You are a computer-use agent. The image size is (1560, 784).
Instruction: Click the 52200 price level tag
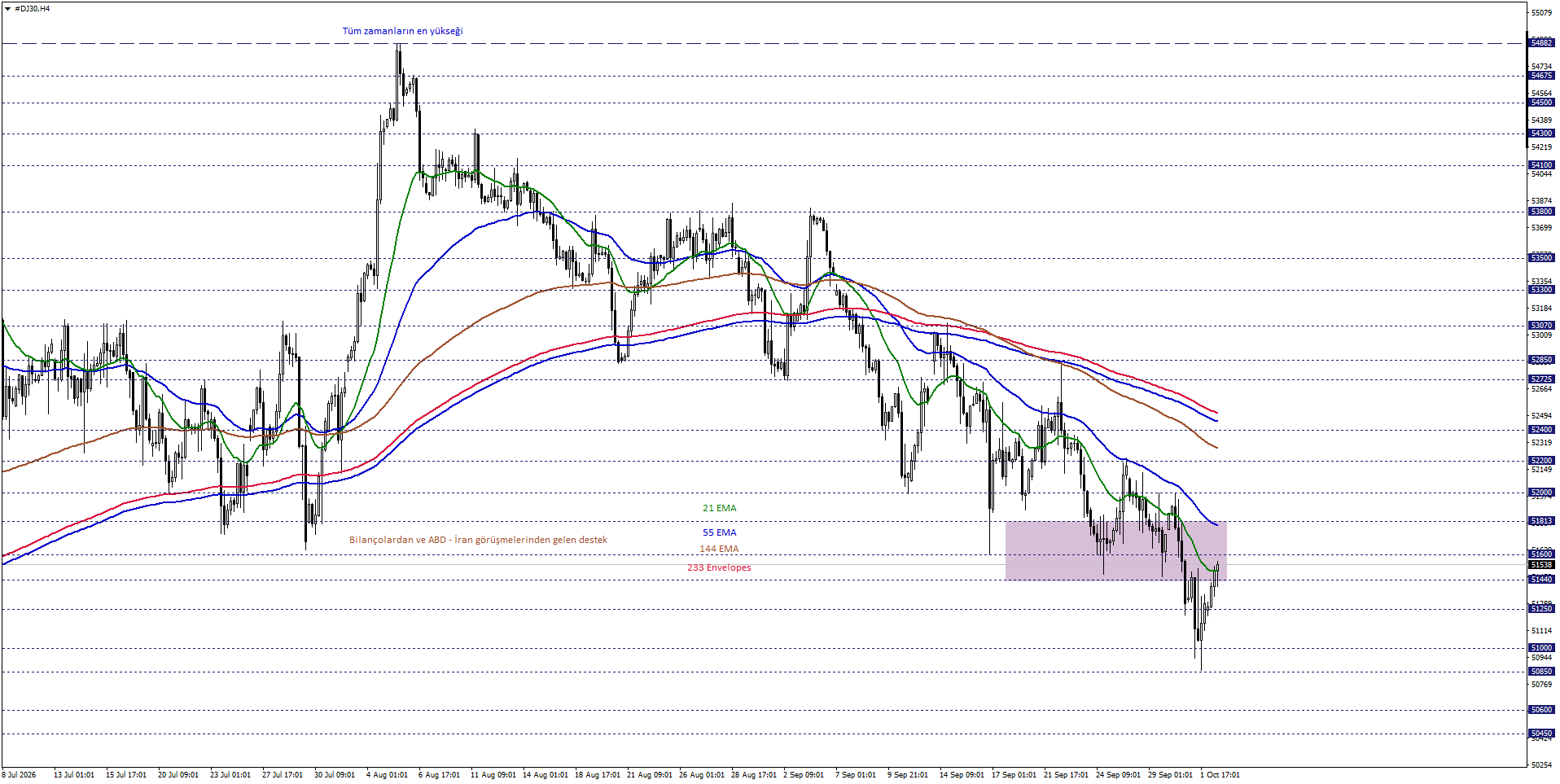(1541, 461)
